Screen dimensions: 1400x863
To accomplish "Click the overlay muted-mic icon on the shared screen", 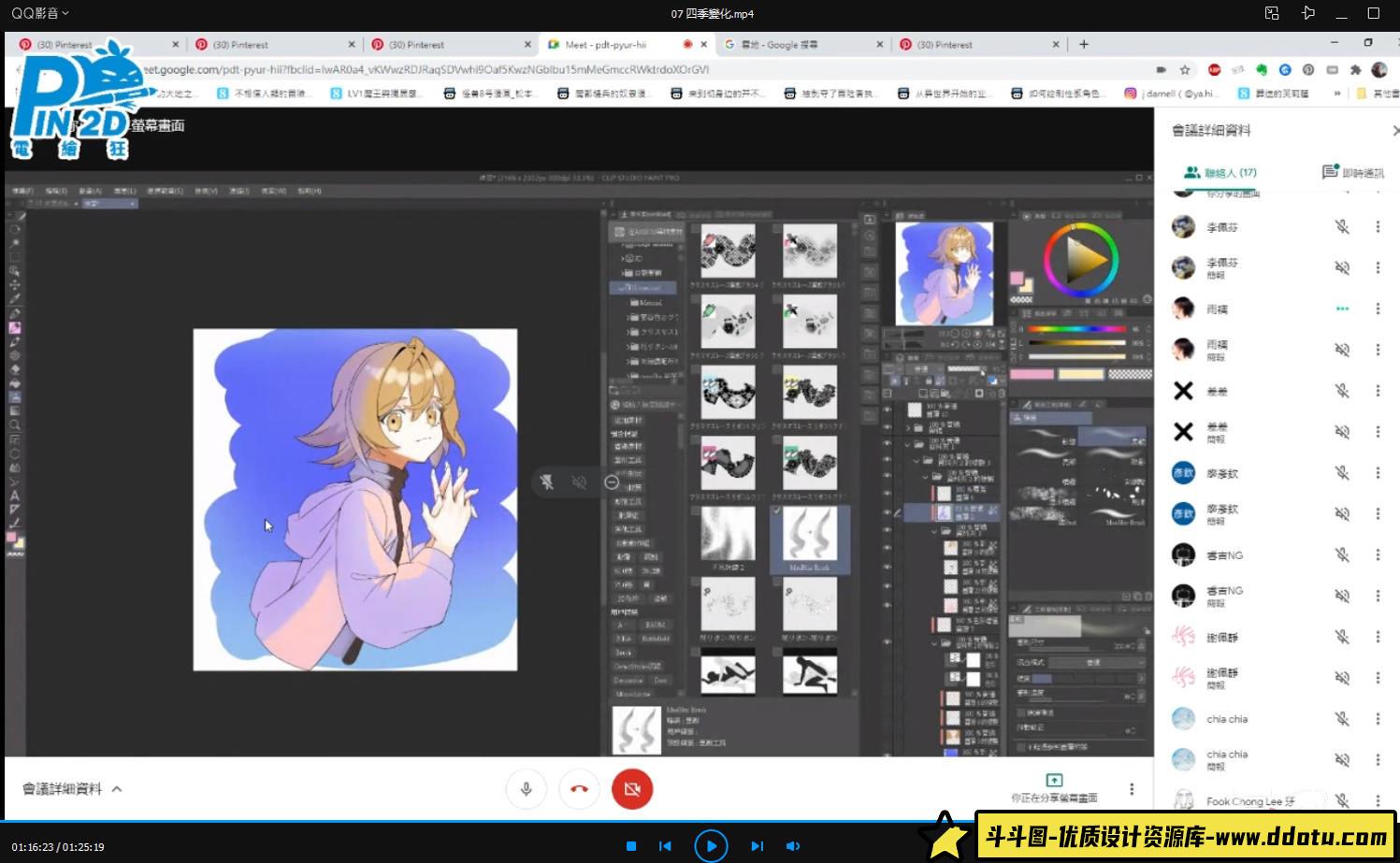I will coord(580,482).
